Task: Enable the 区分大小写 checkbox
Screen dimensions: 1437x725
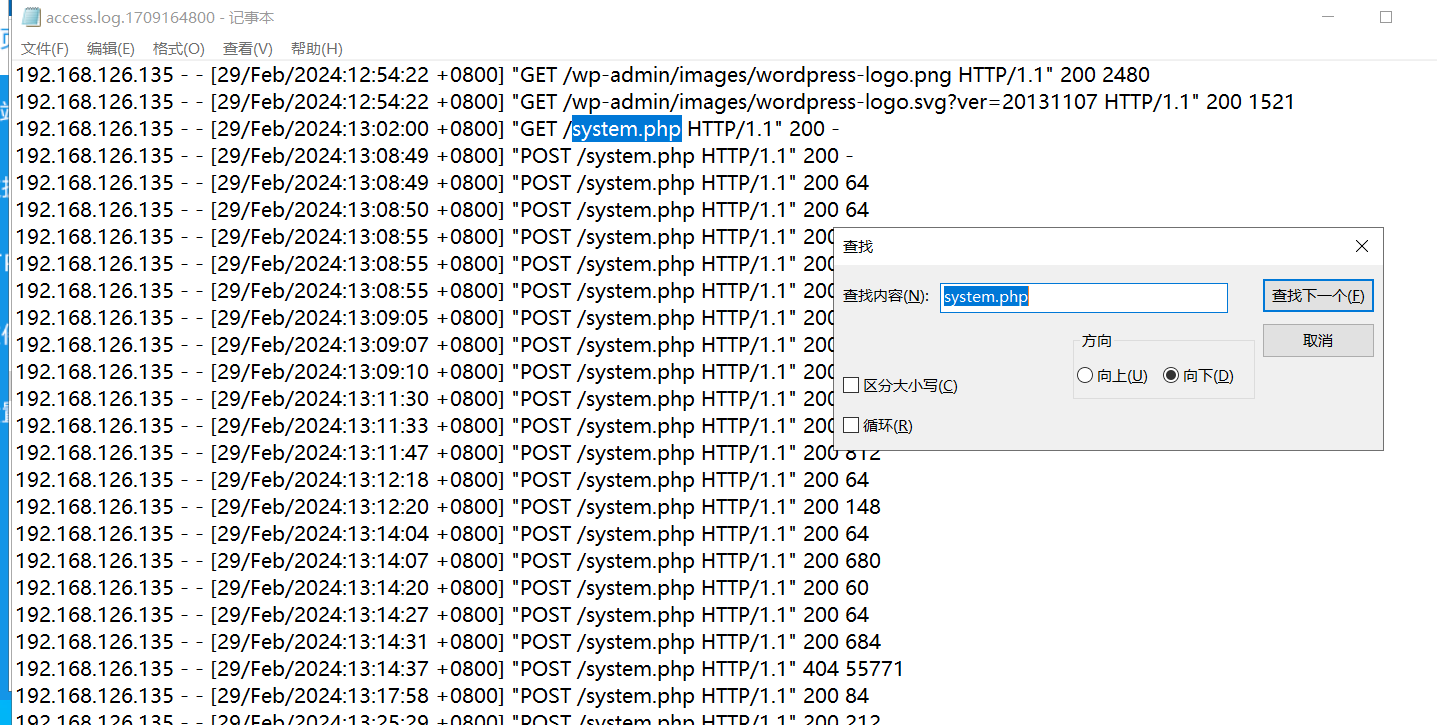Action: [x=852, y=385]
